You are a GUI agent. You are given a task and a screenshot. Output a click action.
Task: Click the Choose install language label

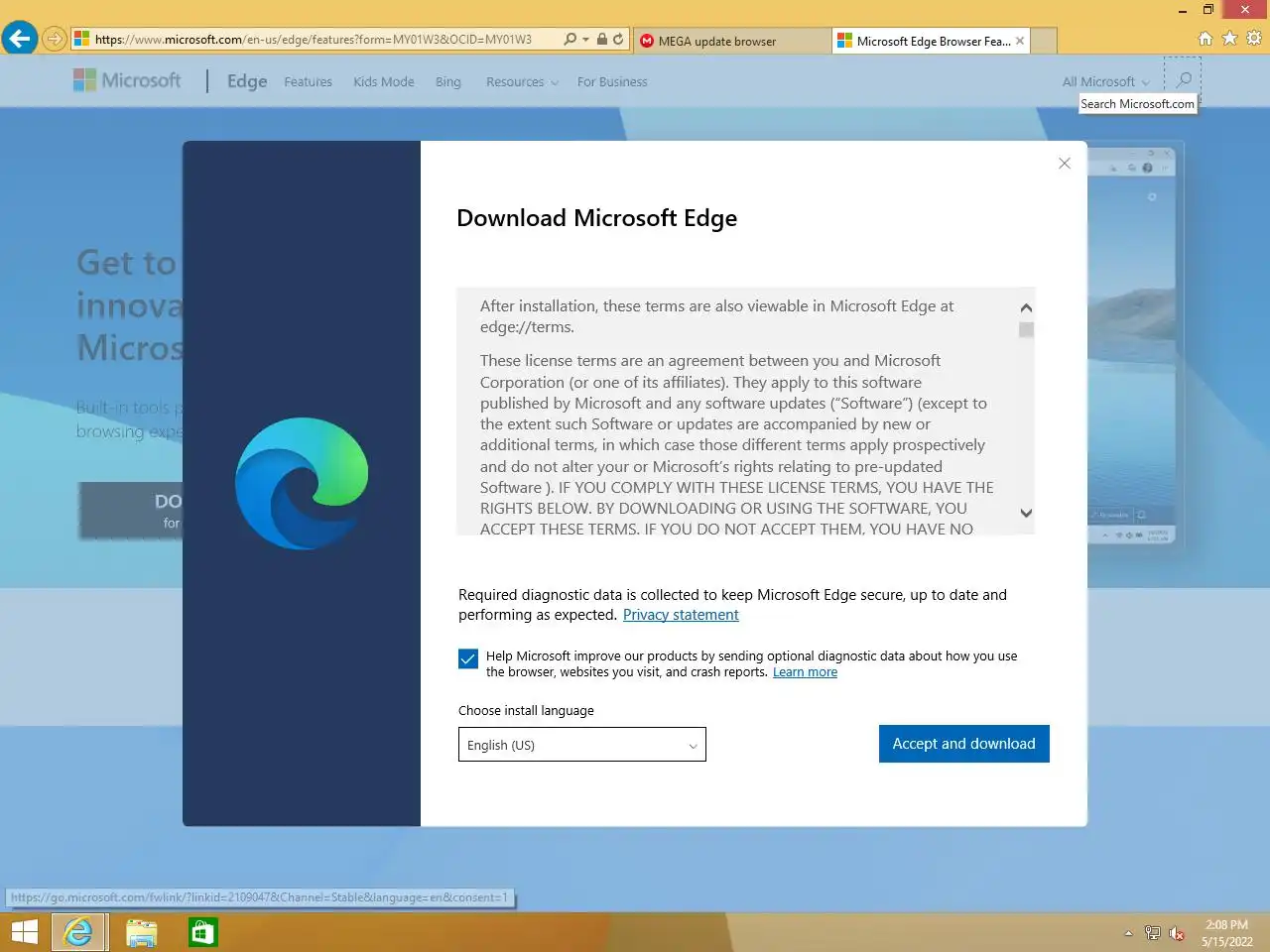[x=526, y=711]
